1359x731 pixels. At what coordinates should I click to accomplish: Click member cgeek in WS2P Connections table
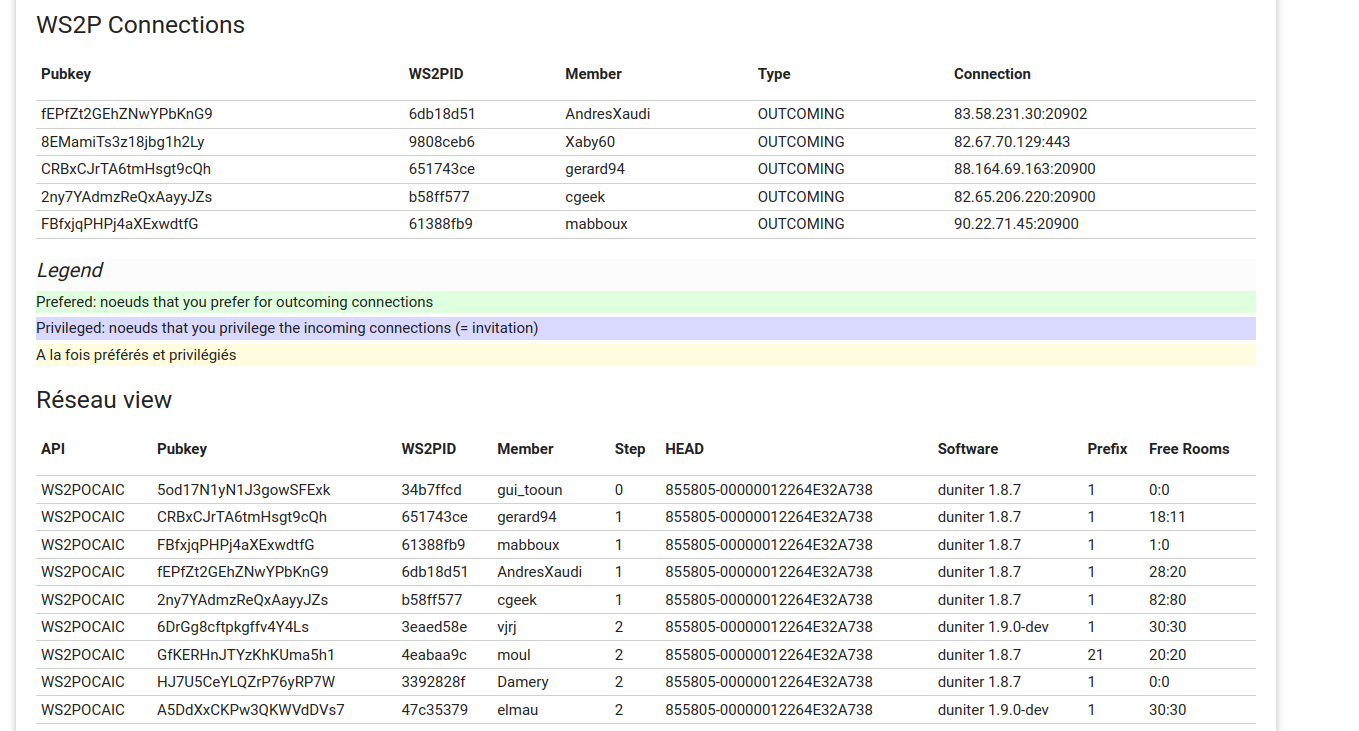[x=585, y=197]
